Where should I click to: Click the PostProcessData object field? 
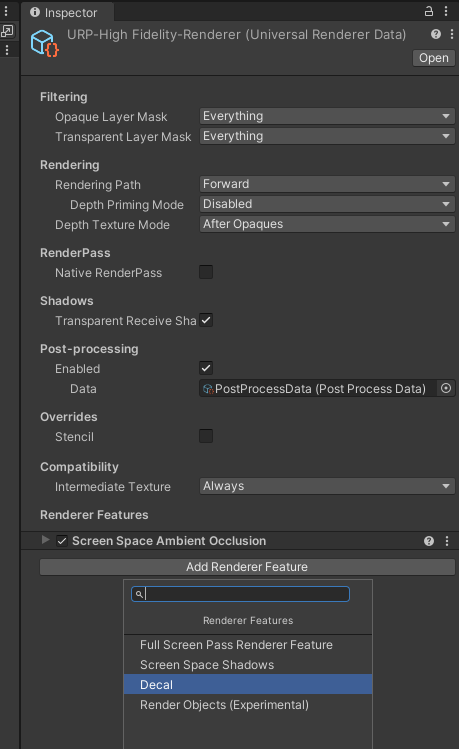(318, 388)
